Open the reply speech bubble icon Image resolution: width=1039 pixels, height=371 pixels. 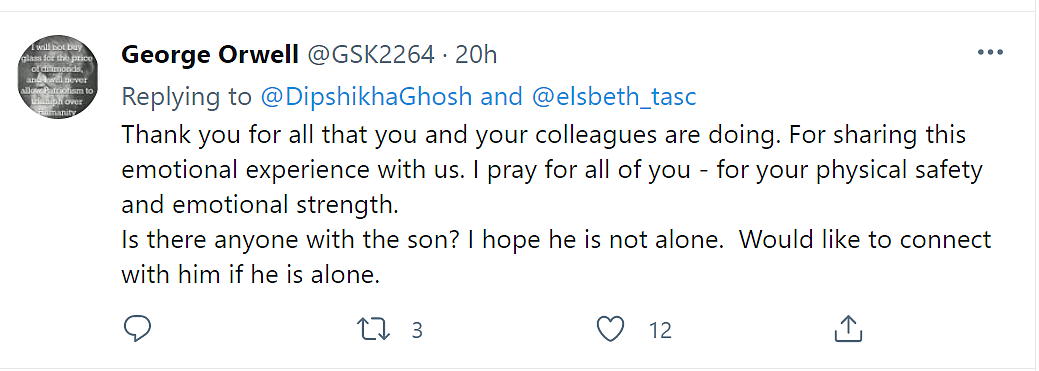(137, 329)
